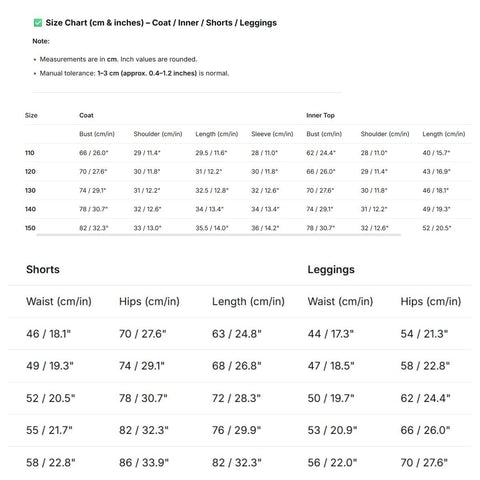The image size is (480, 480).
Task: Click the Leggings section heading
Action: (331, 270)
